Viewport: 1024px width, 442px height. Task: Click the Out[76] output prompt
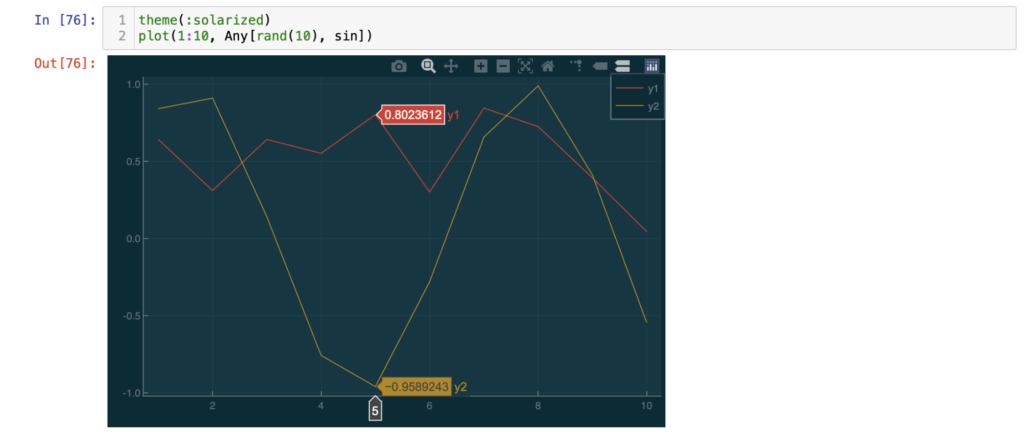[x=65, y=63]
